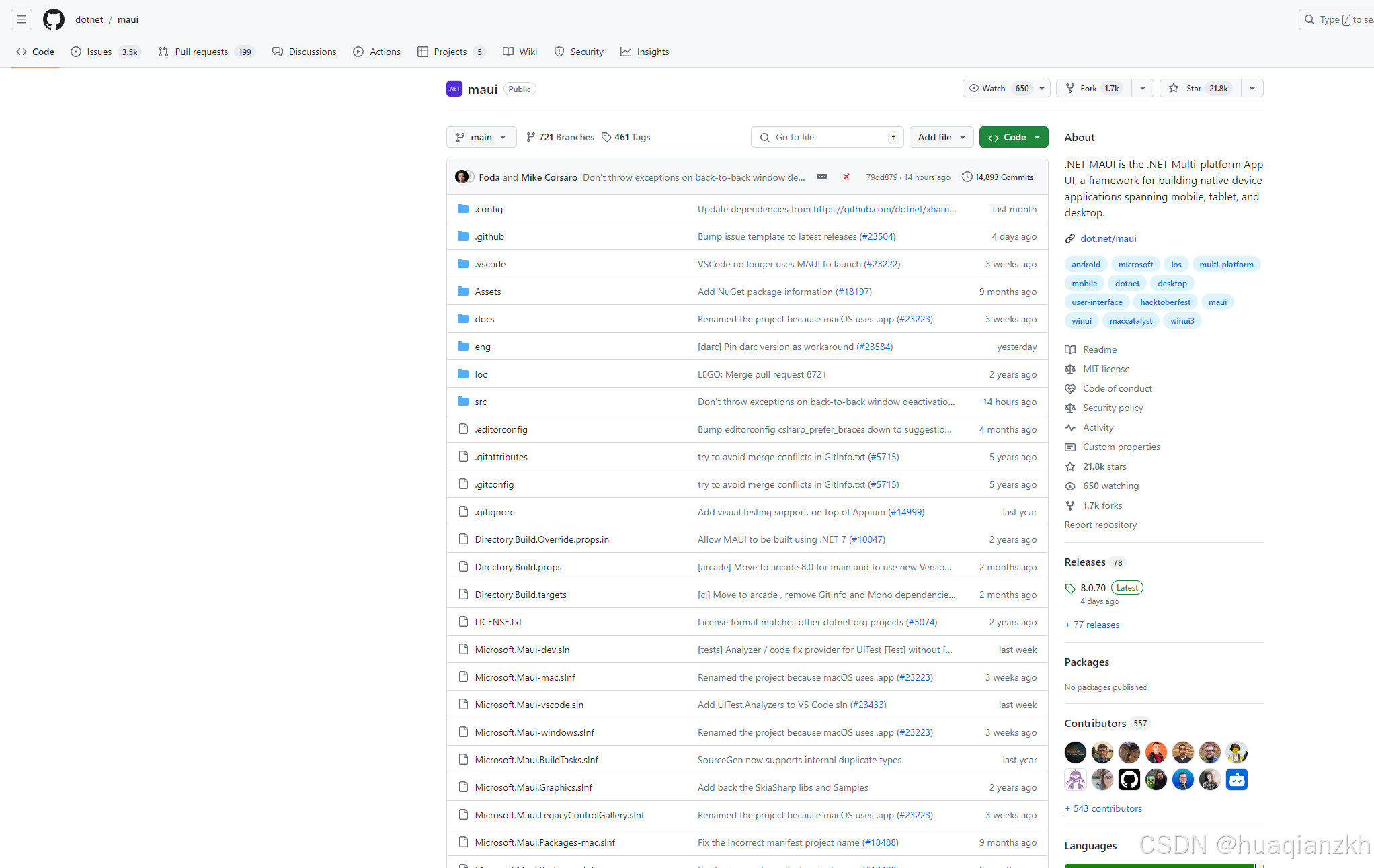Star the maui repository
Image resolution: width=1374 pixels, height=868 pixels.
[x=1201, y=88]
